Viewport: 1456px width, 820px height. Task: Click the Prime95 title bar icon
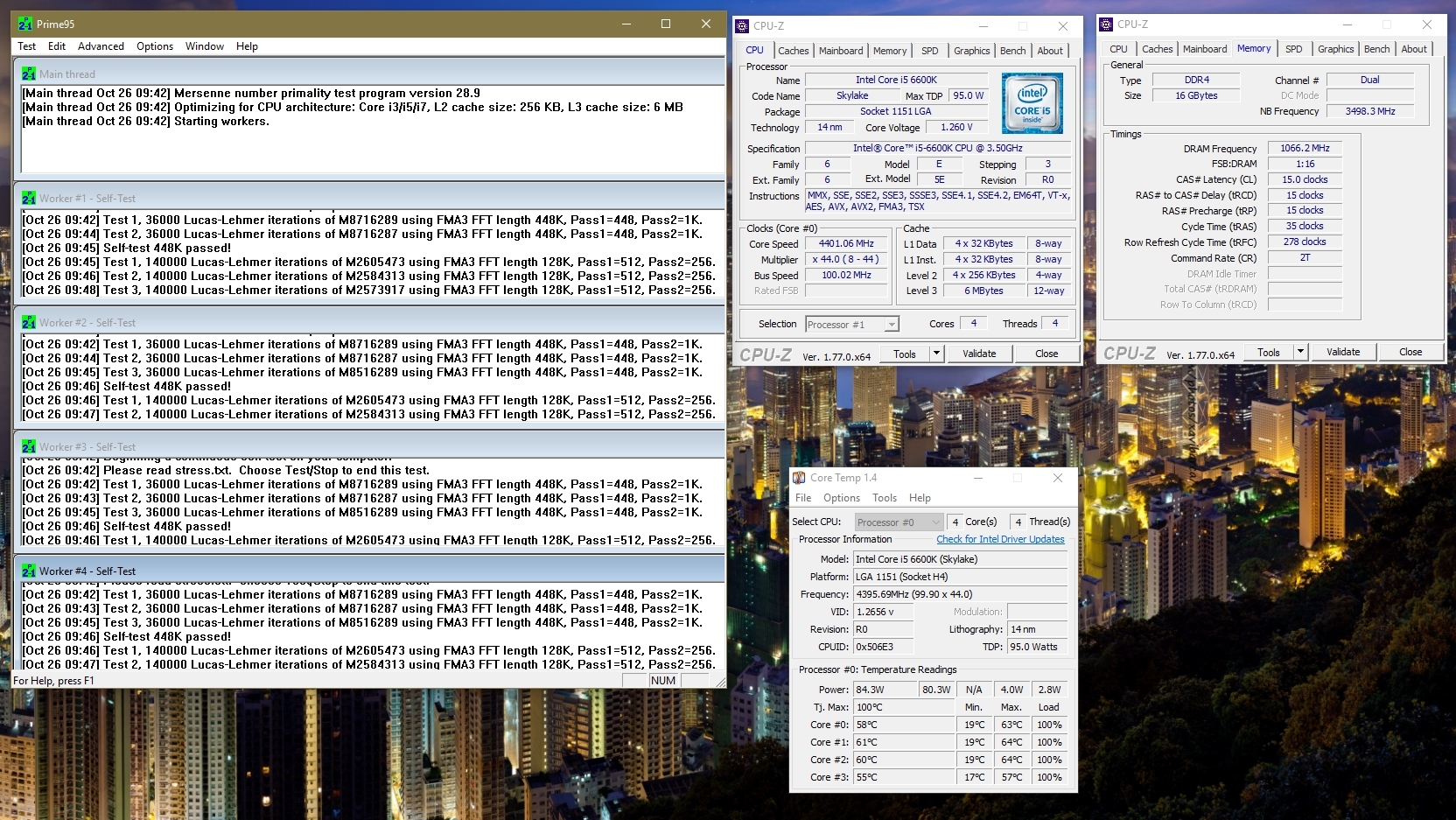point(25,24)
